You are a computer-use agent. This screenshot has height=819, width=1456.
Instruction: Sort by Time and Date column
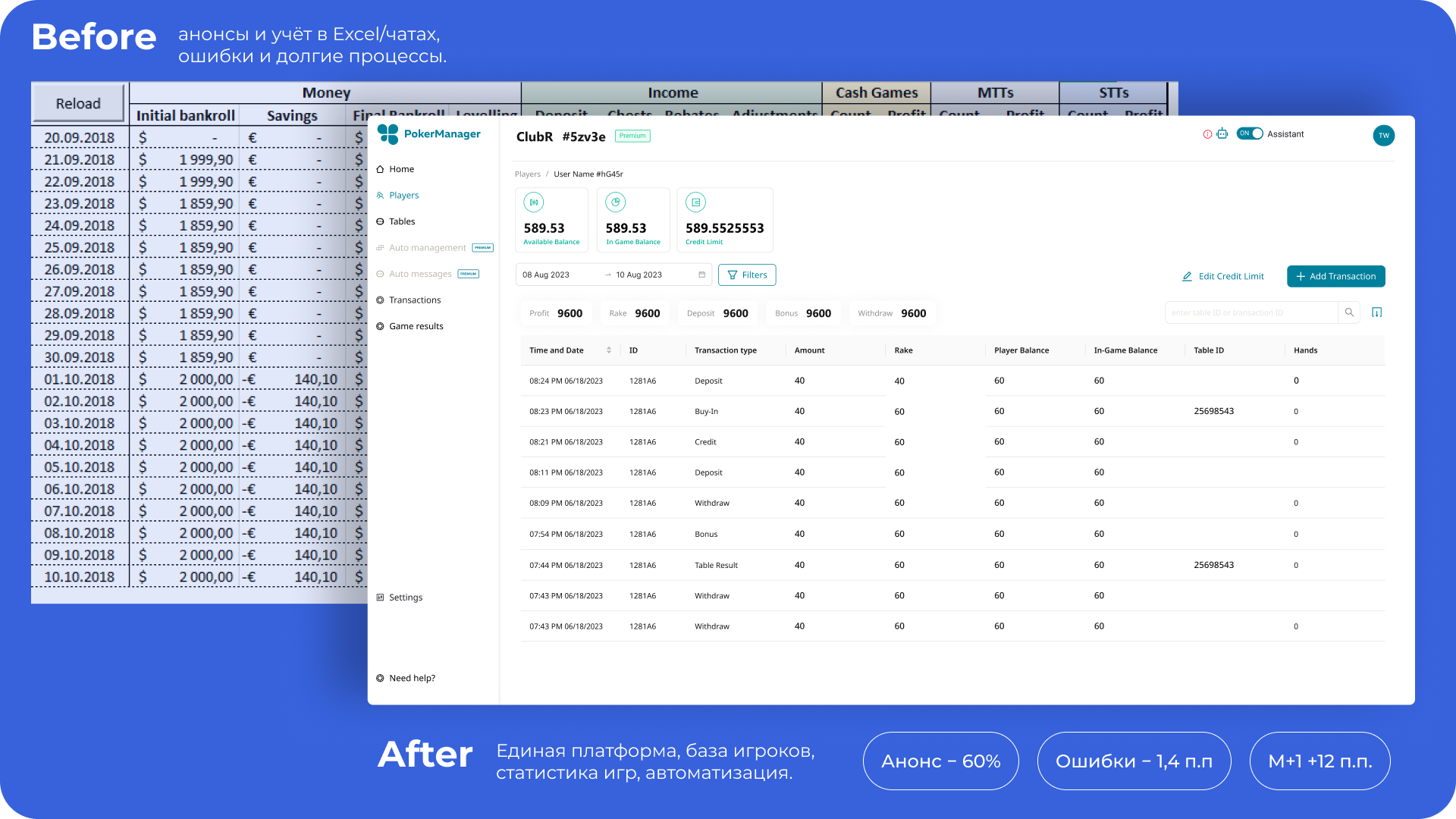tap(608, 350)
